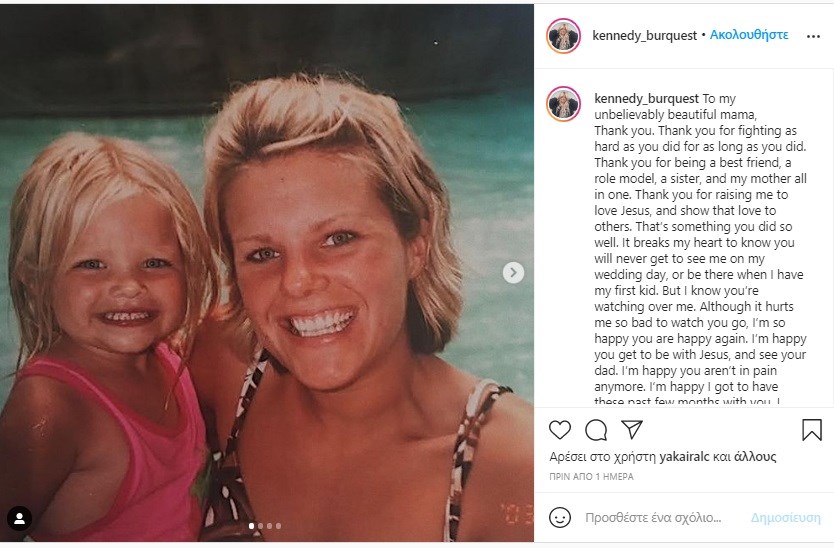Go to next photo with arrow
This screenshot has width=834, height=548.
point(513,272)
